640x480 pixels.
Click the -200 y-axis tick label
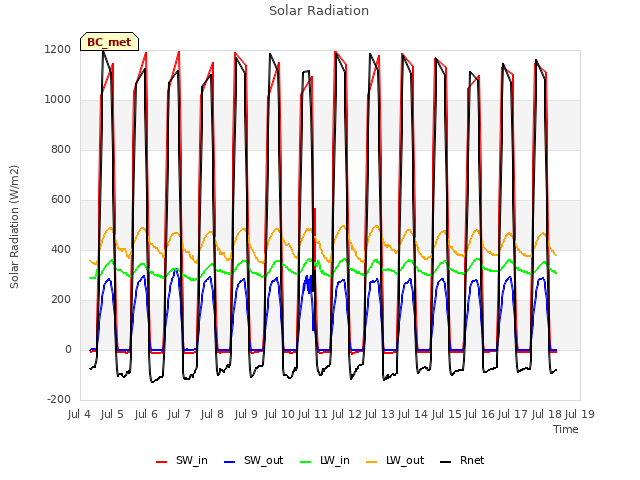[59, 400]
